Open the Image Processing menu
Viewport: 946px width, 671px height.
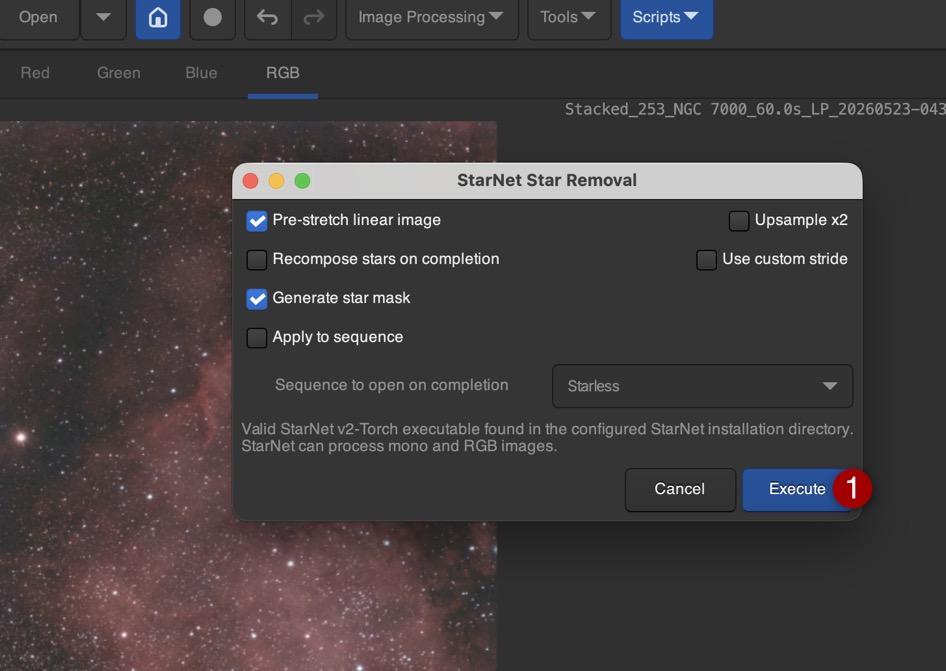432,17
